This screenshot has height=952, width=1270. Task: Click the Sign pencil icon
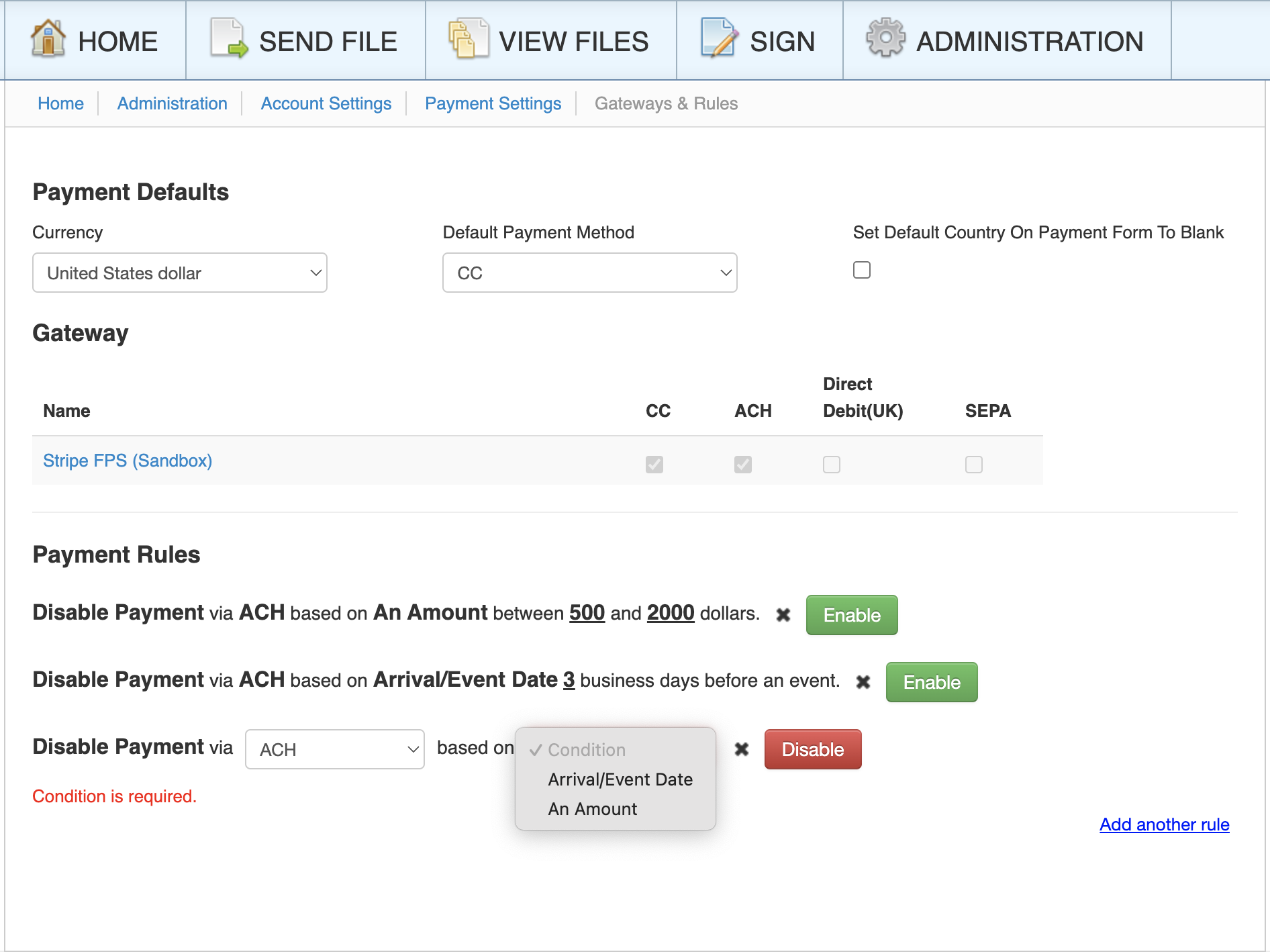[719, 39]
